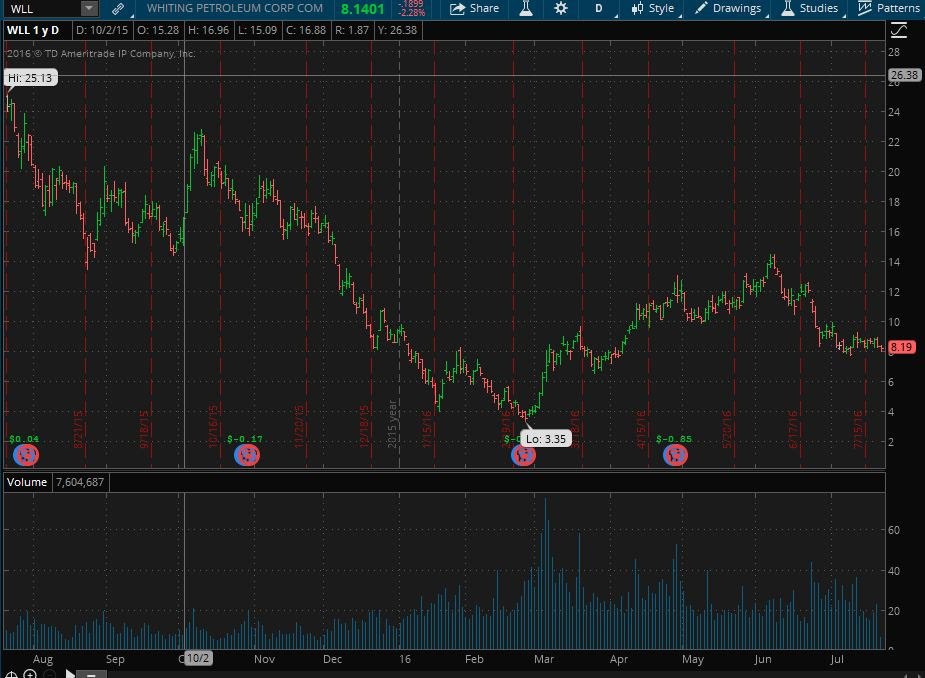Click the Volume panel label
The width and height of the screenshot is (925, 678).
tap(26, 482)
